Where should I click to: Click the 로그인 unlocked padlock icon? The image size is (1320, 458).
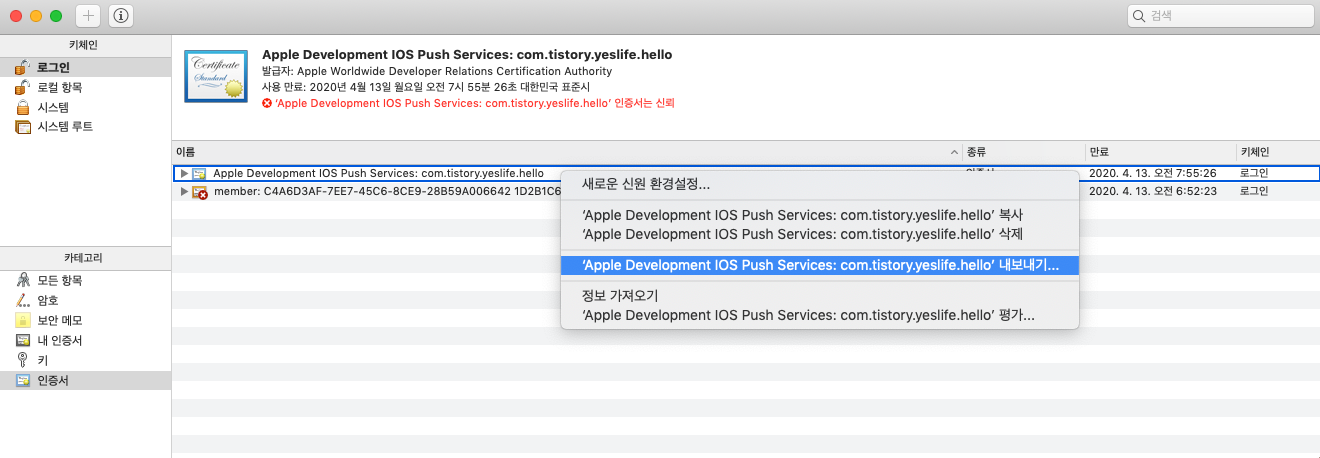click(23, 67)
